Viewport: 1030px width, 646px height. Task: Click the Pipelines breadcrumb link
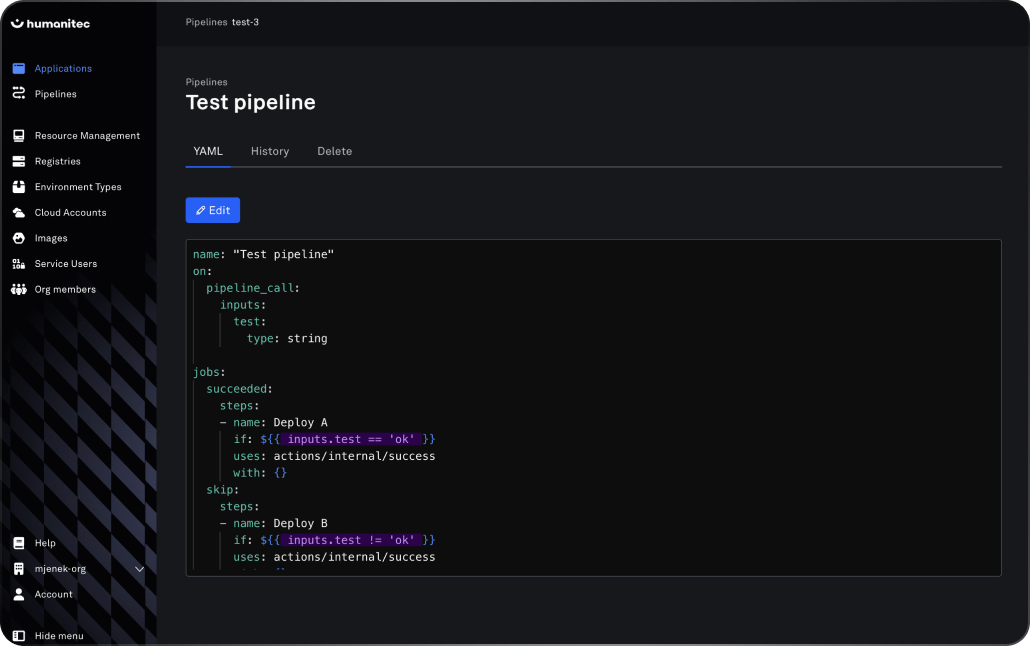[206, 21]
